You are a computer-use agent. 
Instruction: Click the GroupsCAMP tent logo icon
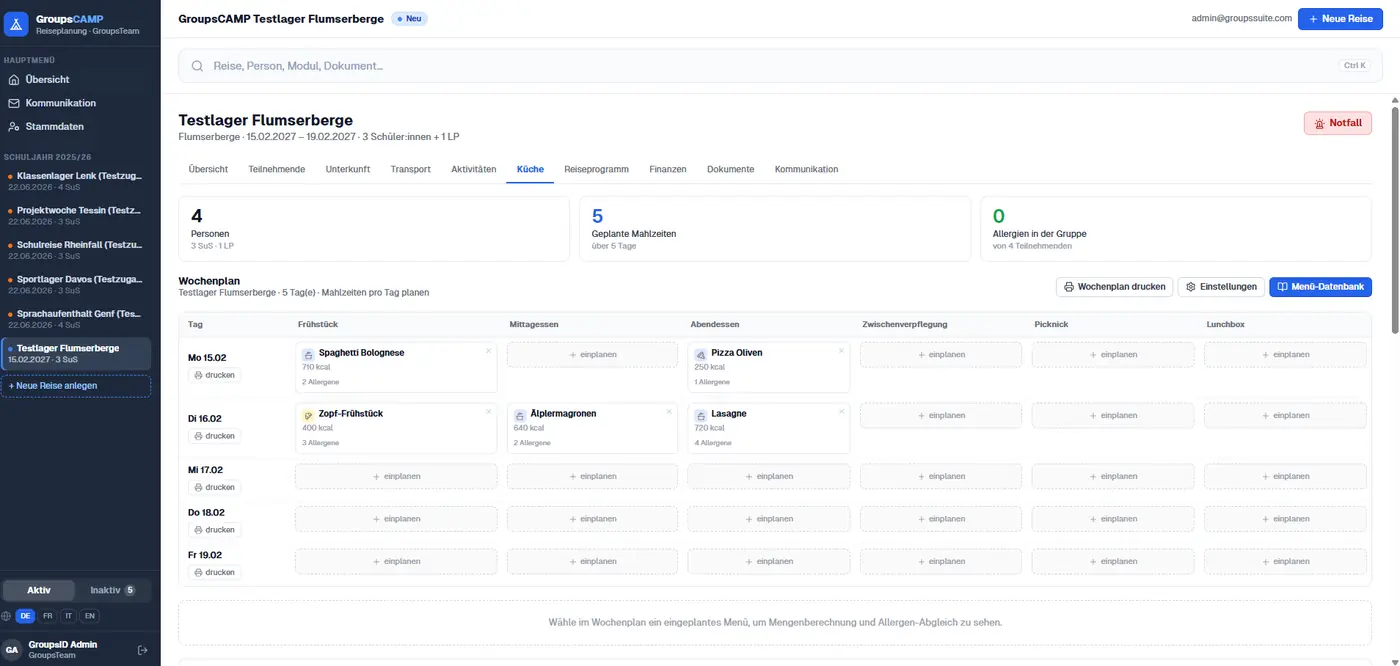(x=17, y=24)
